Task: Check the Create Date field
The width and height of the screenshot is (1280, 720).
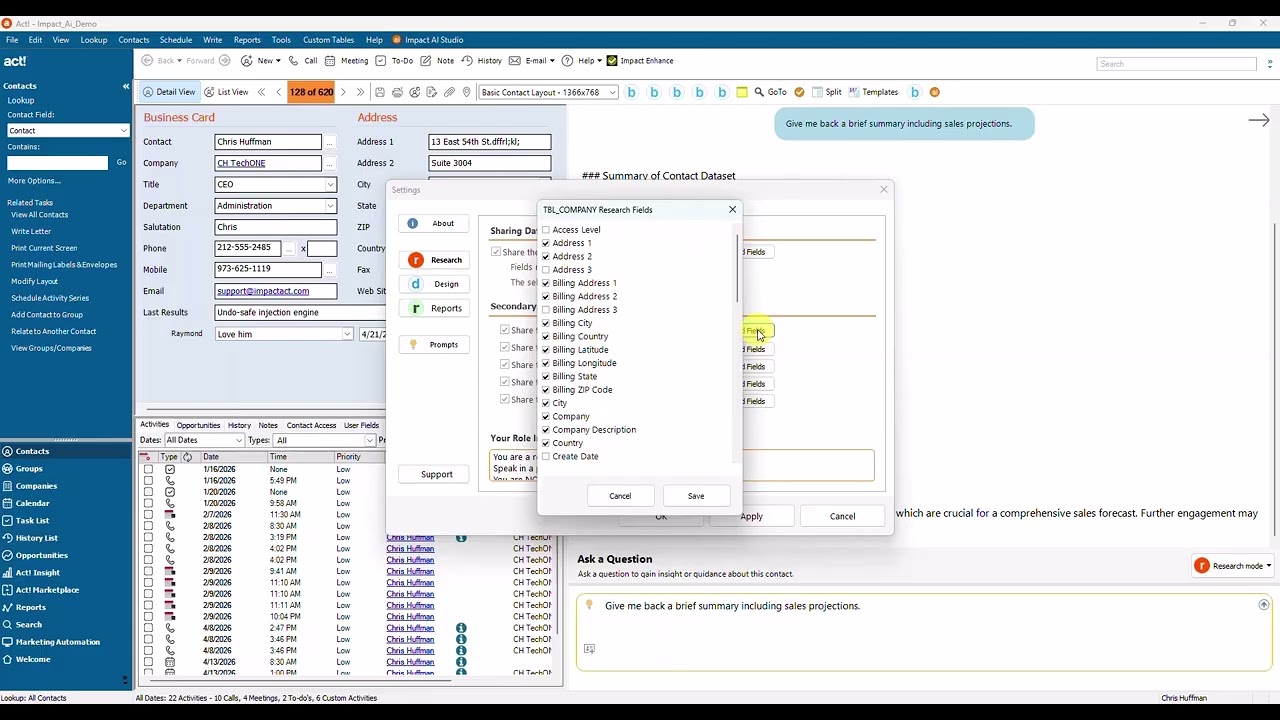Action: coord(546,457)
